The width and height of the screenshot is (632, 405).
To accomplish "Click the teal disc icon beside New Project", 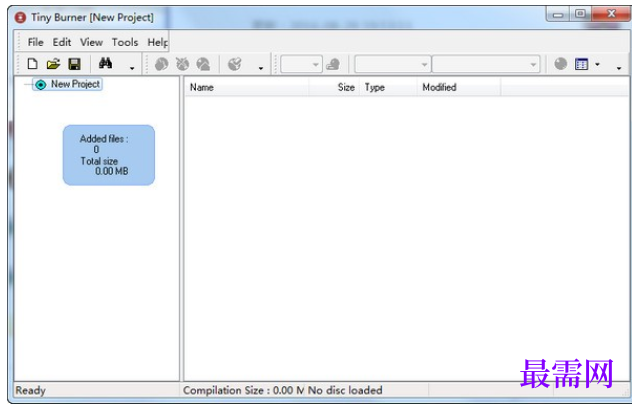I will coord(41,85).
